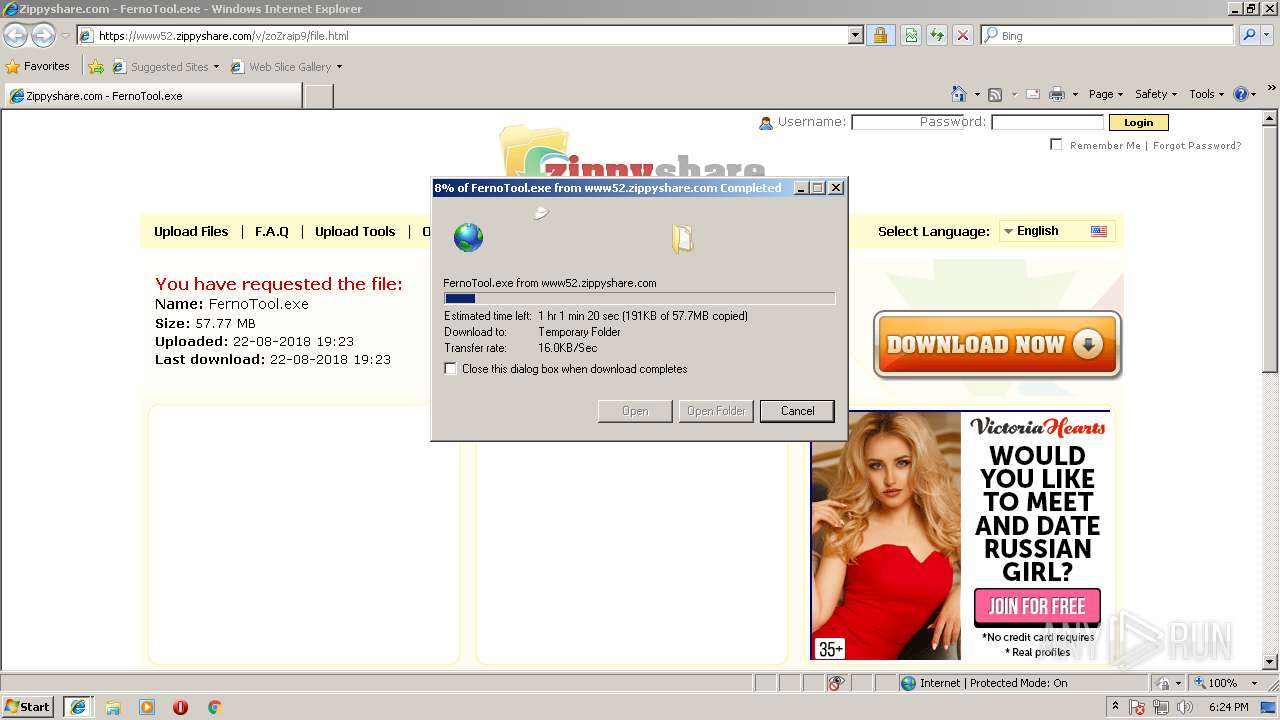Image resolution: width=1280 pixels, height=720 pixels.
Task: Click the volume speaker tray icon
Action: [x=1185, y=708]
